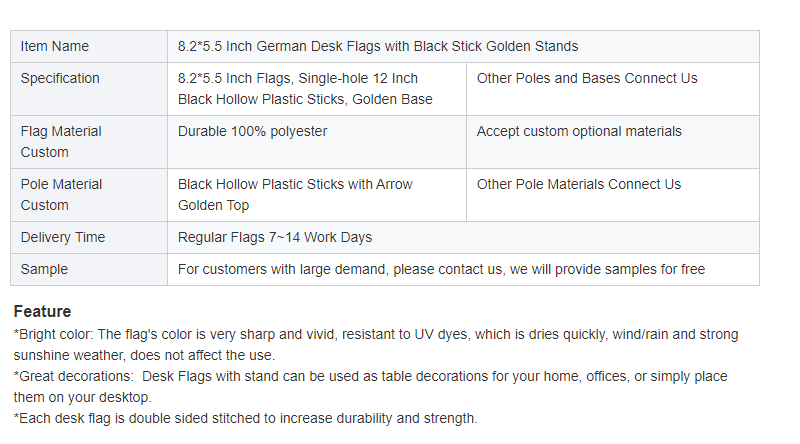Click the Flag Material Custom cell
Image resolution: width=800 pixels, height=444 pixels.
[89, 142]
